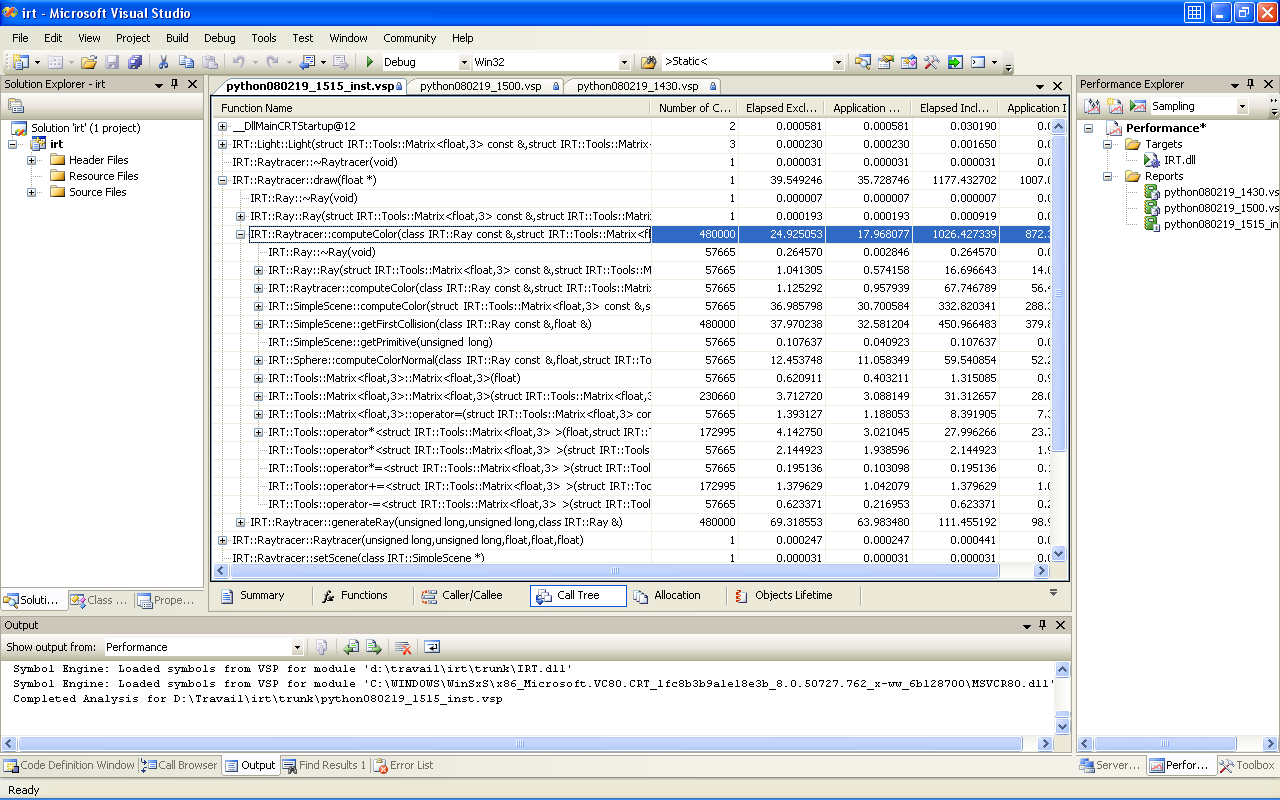The height and width of the screenshot is (800, 1280).
Task: Switch to python080219_1500.vsp tab
Action: coord(481,87)
